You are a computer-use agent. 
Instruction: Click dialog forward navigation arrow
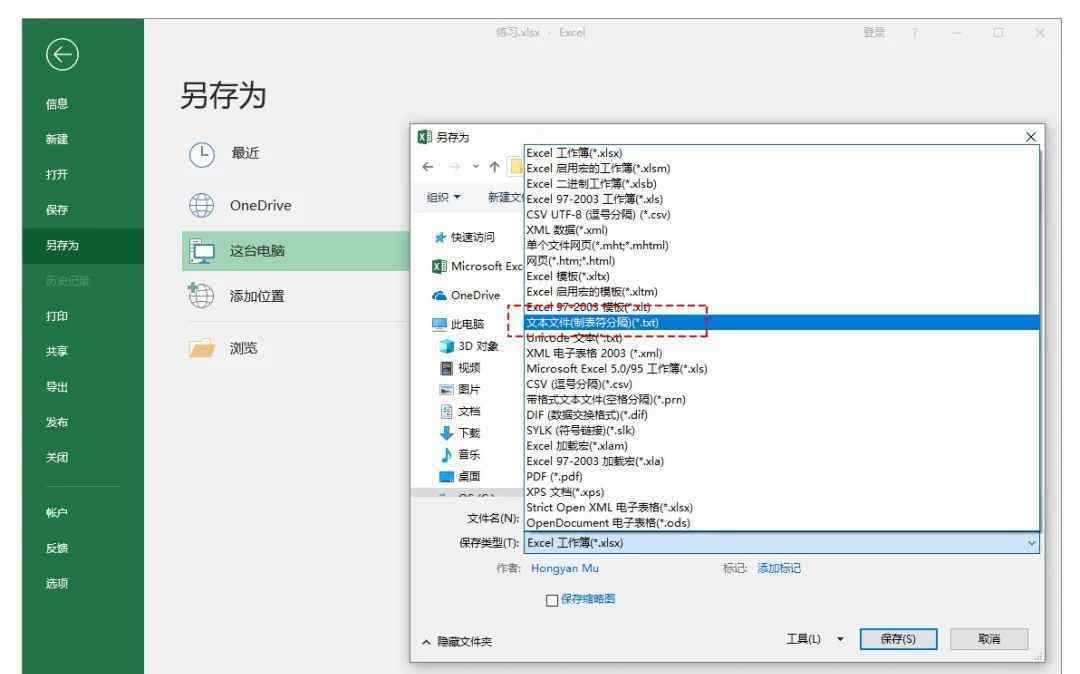tap(454, 167)
